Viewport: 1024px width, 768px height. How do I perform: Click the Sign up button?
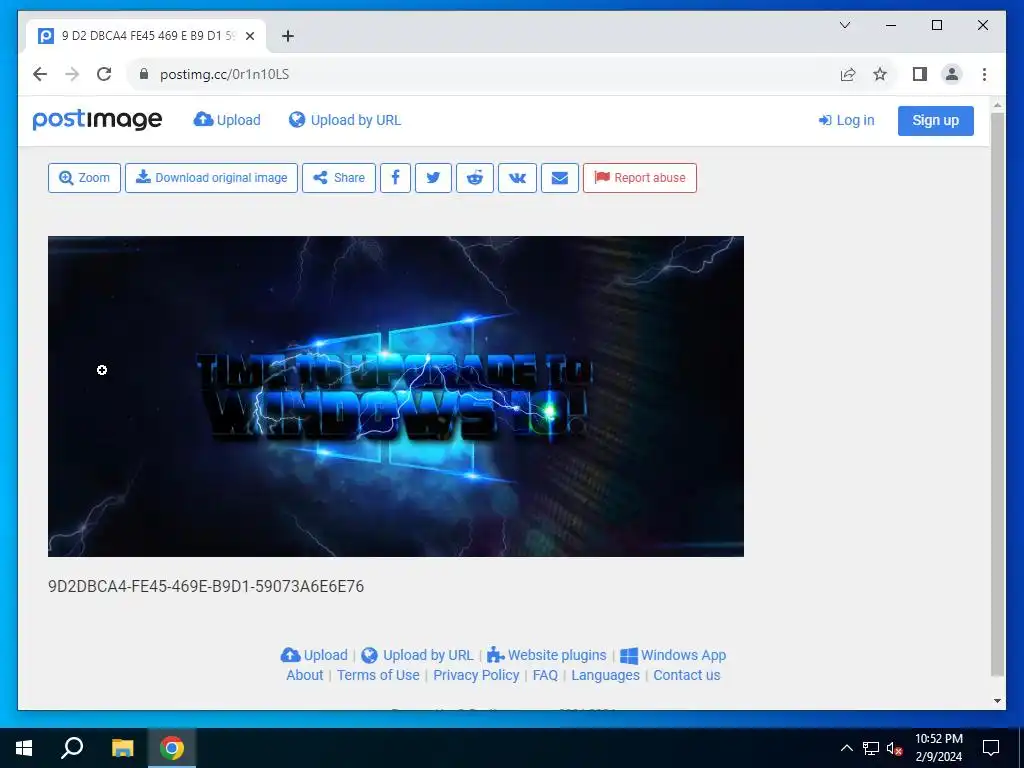pos(935,121)
